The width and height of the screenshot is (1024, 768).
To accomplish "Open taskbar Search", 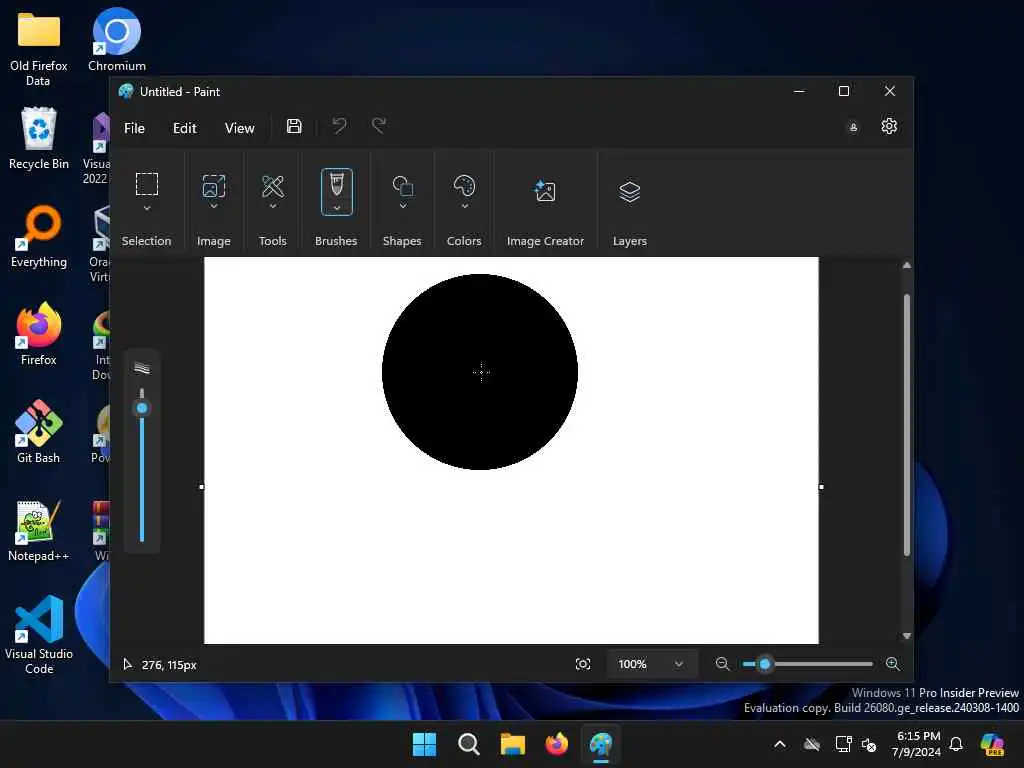I will click(x=469, y=744).
